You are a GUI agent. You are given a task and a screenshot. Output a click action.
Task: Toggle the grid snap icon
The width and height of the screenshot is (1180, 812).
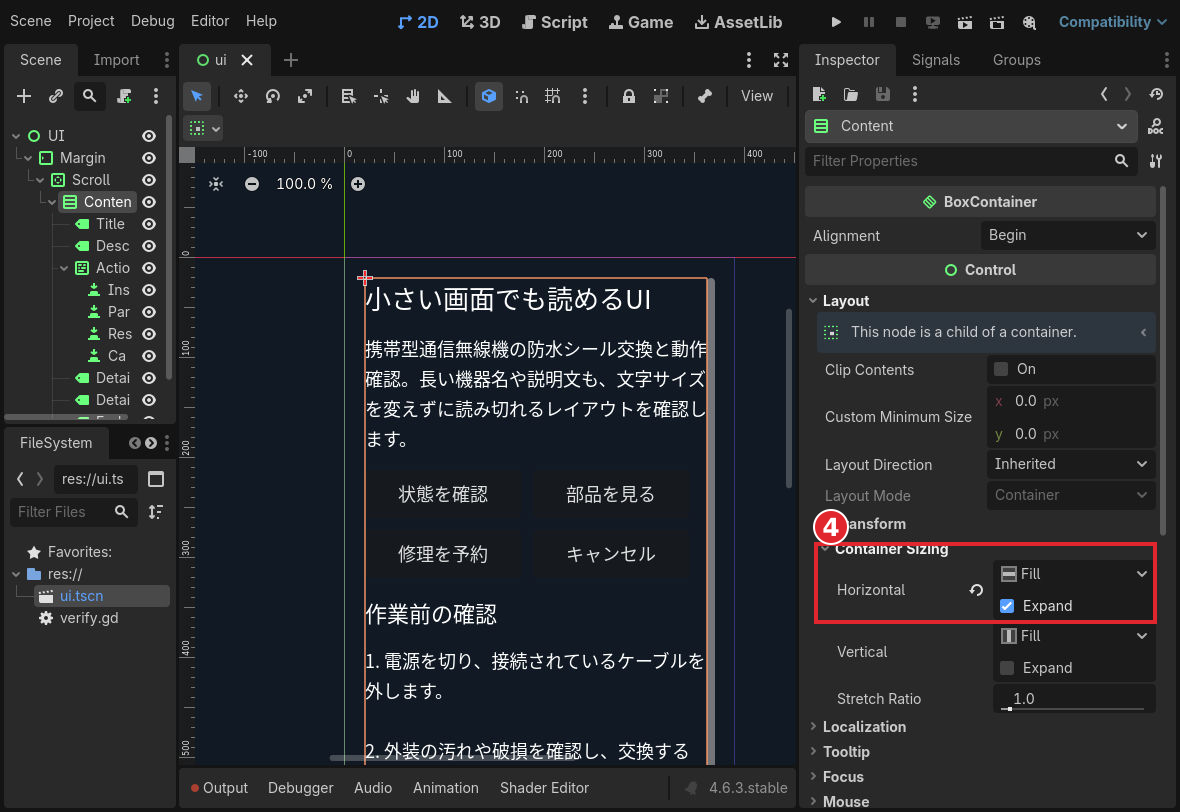point(553,96)
